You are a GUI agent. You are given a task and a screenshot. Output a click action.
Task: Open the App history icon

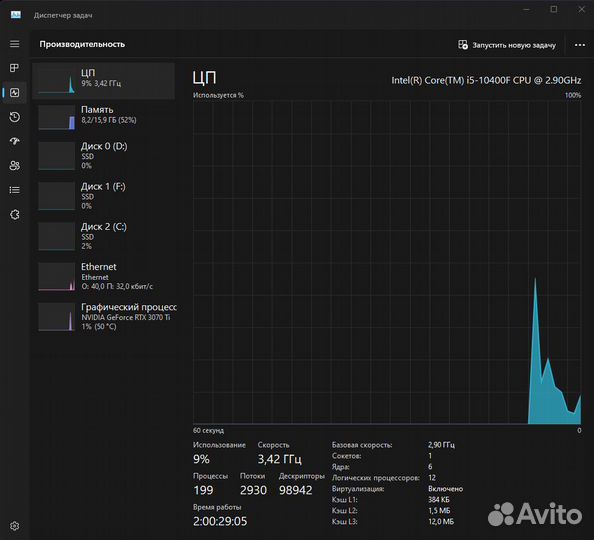pos(14,117)
